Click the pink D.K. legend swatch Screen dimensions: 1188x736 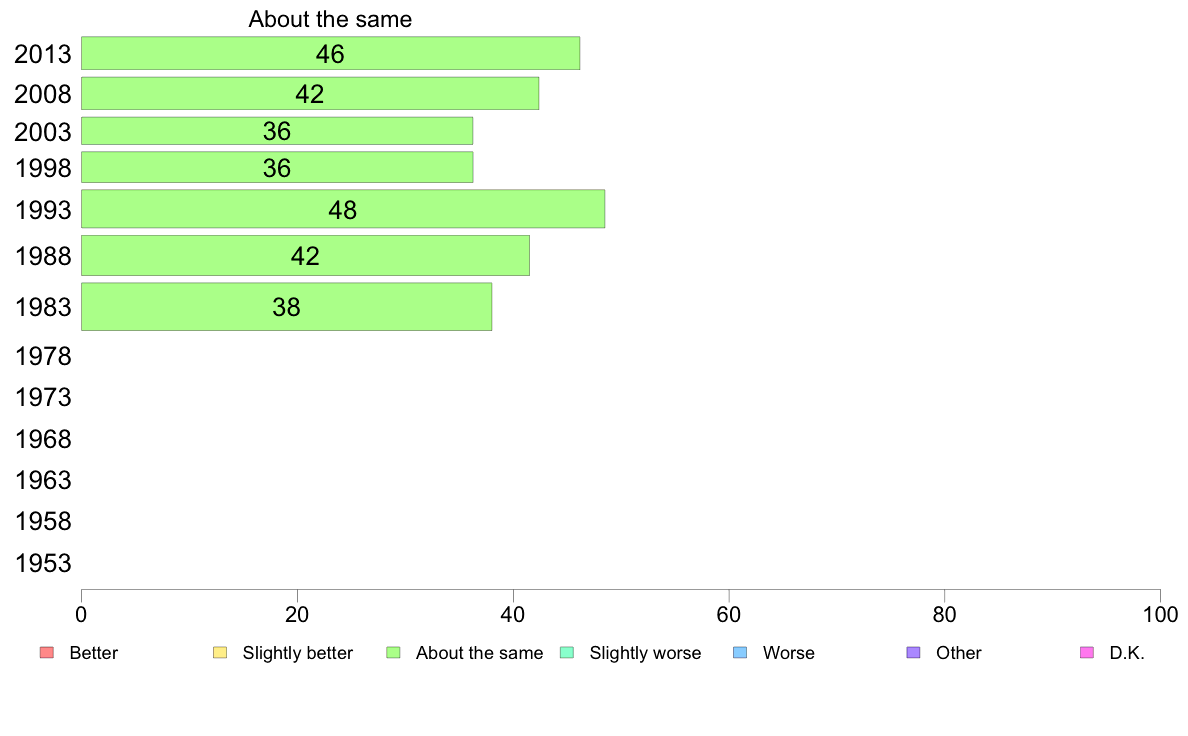[1086, 653]
